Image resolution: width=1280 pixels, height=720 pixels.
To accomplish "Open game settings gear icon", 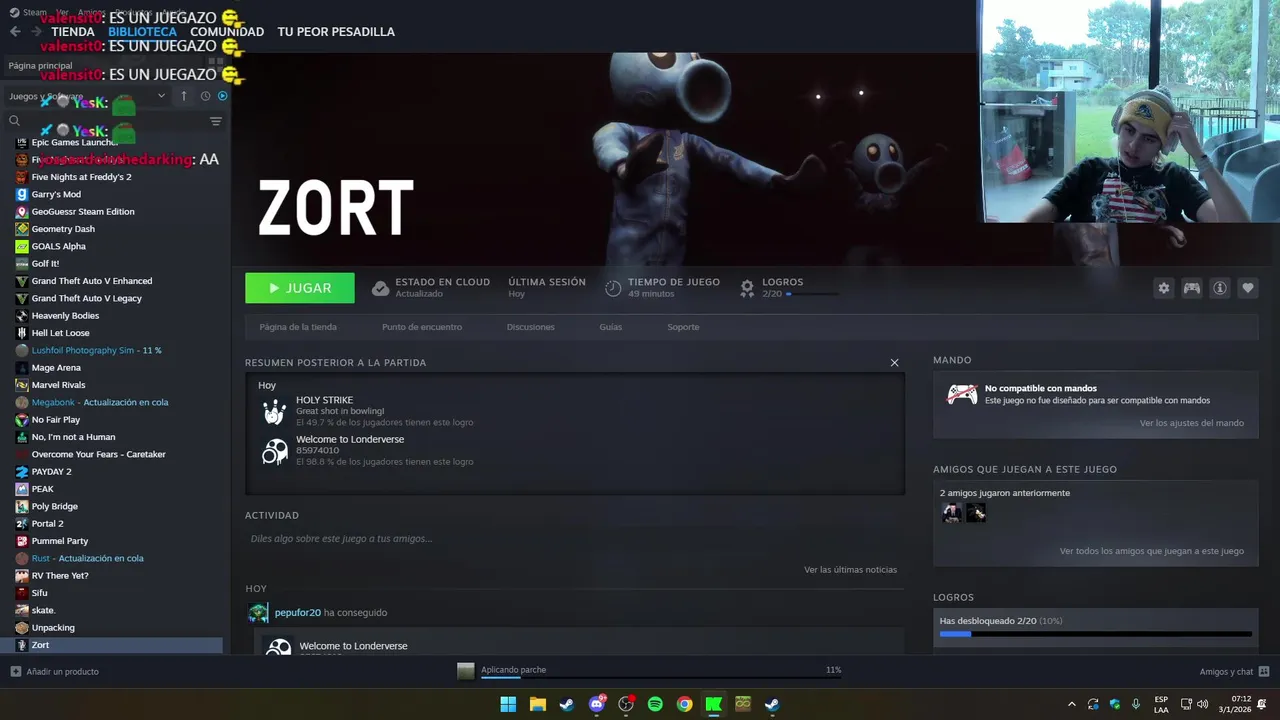I will point(1163,288).
